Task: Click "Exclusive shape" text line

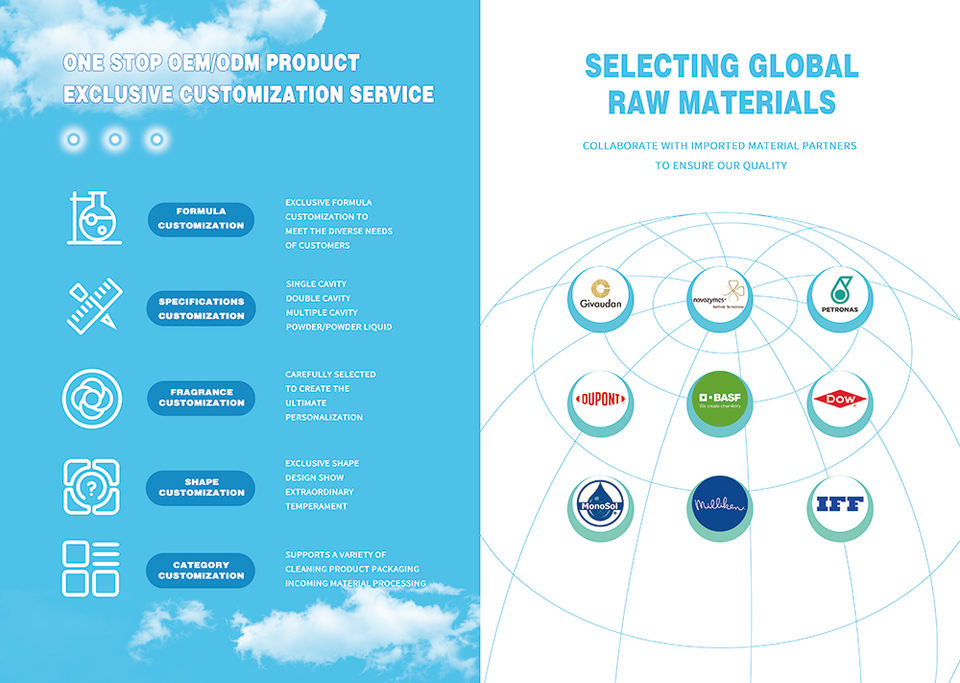Action: point(322,463)
